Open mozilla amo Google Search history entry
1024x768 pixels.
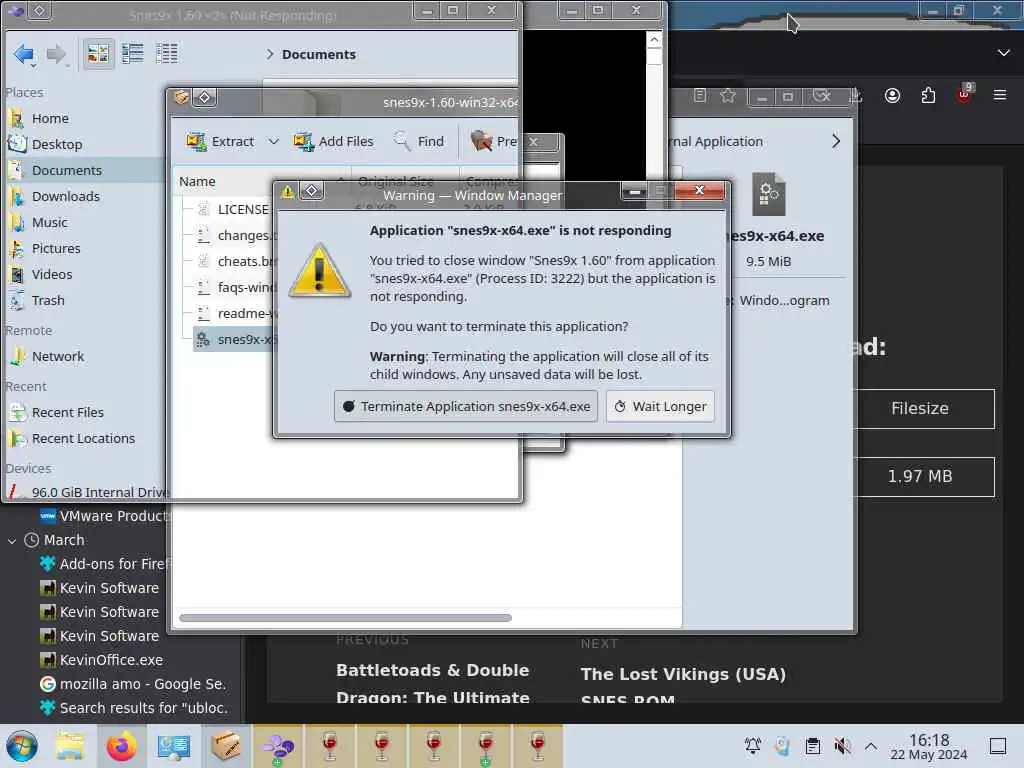pos(133,684)
